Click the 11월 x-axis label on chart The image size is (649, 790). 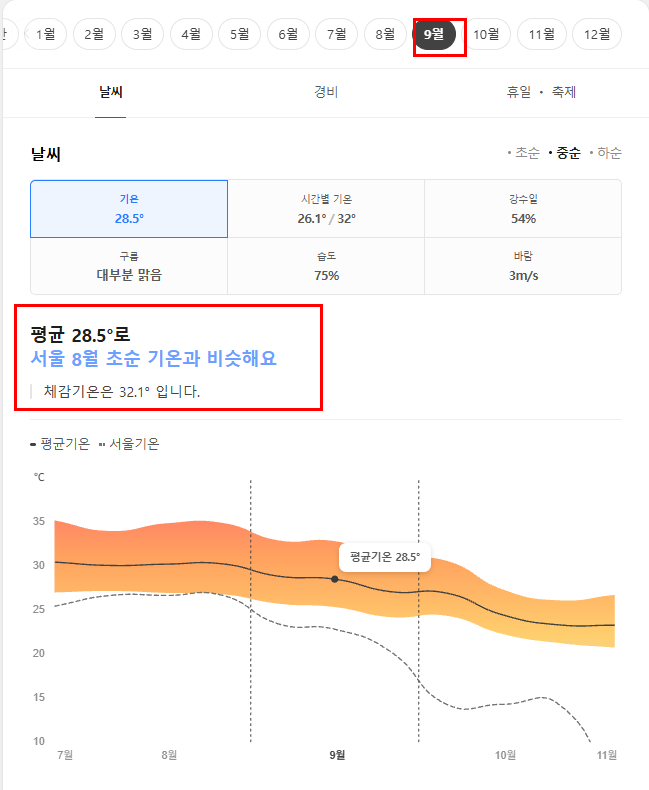click(607, 755)
